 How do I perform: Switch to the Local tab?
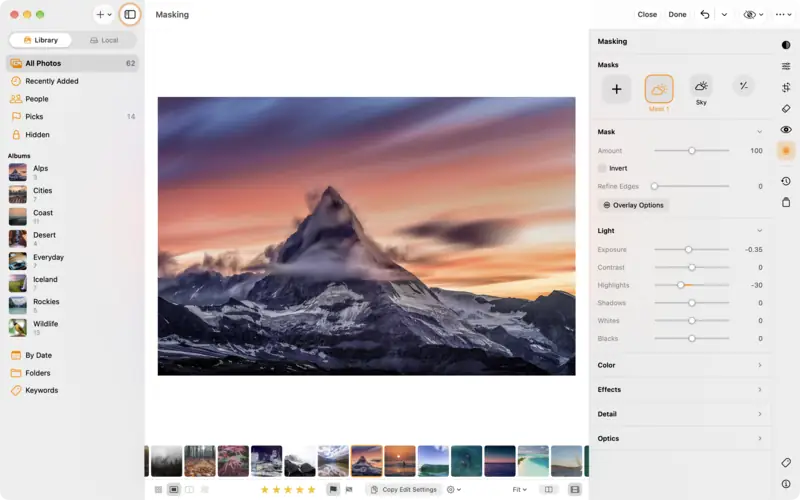point(104,40)
